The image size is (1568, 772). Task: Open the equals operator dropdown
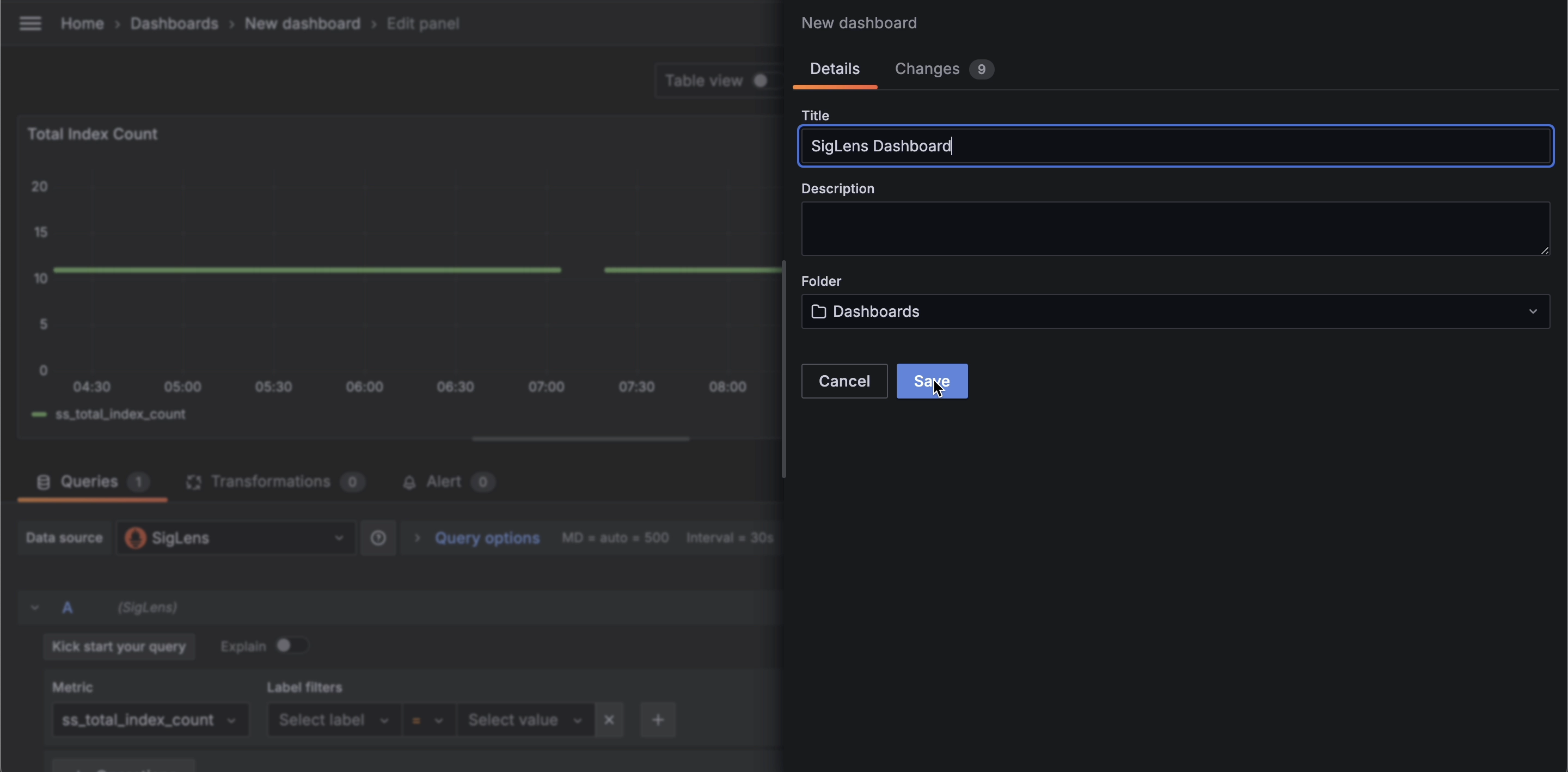pos(428,720)
